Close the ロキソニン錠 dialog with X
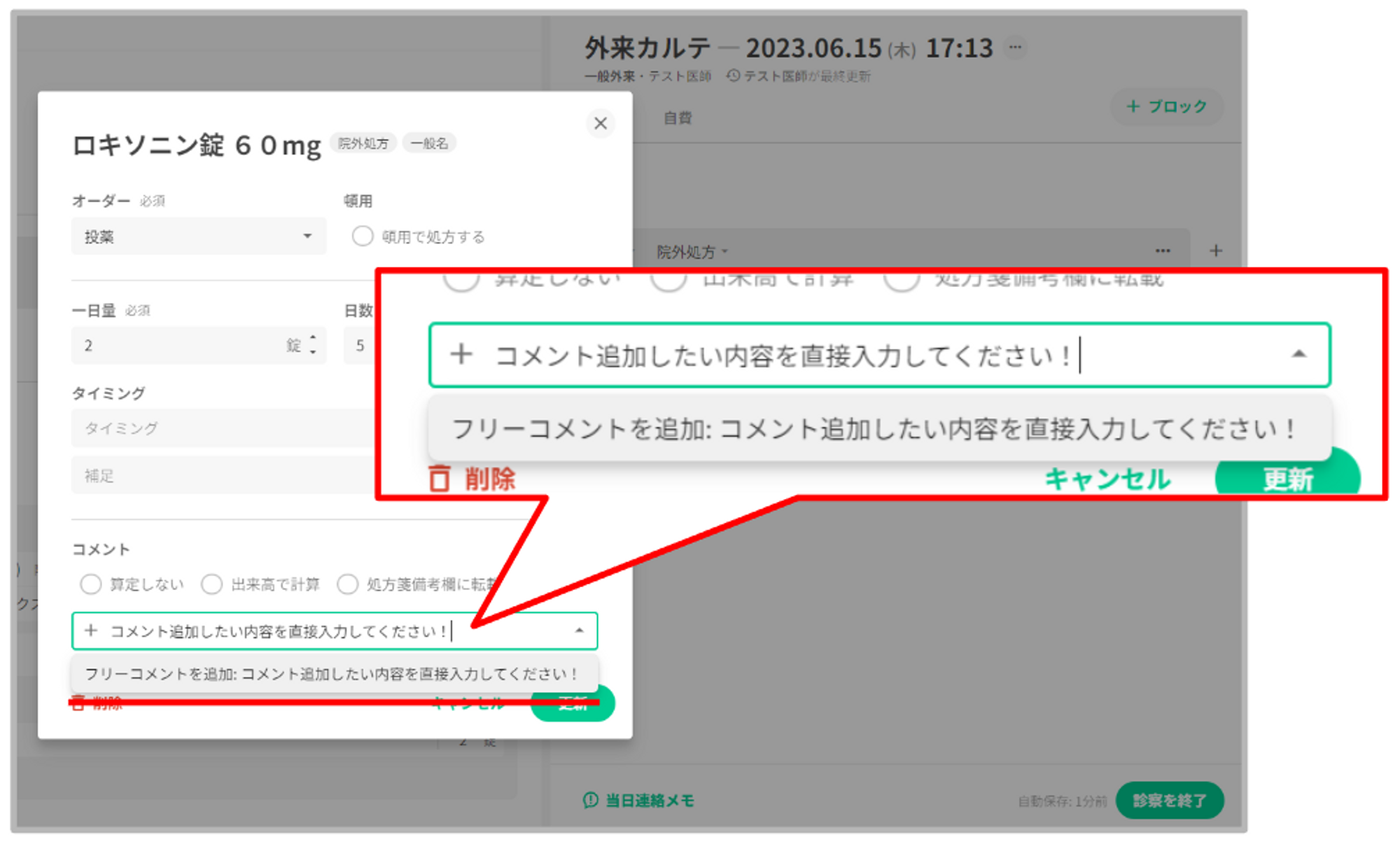 (600, 123)
